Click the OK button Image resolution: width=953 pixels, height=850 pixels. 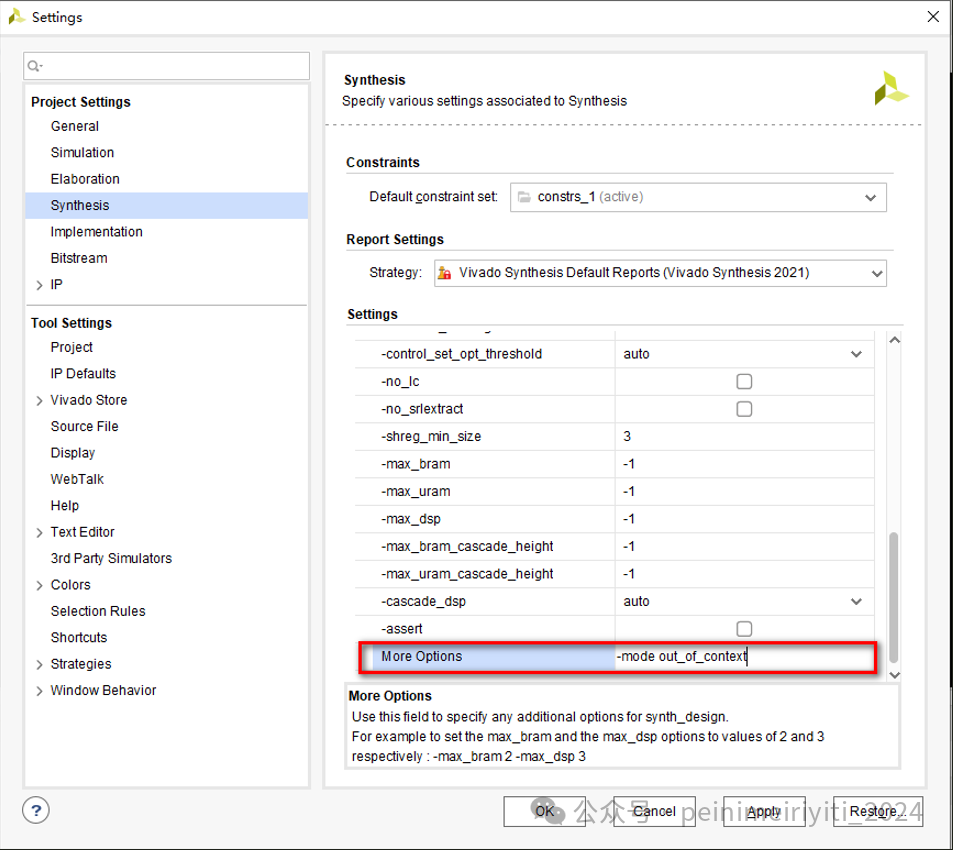545,812
